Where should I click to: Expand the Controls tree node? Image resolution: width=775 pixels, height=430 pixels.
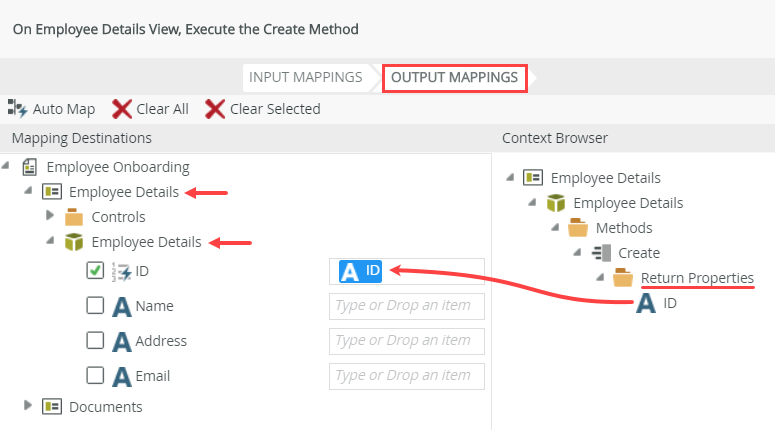[51, 217]
